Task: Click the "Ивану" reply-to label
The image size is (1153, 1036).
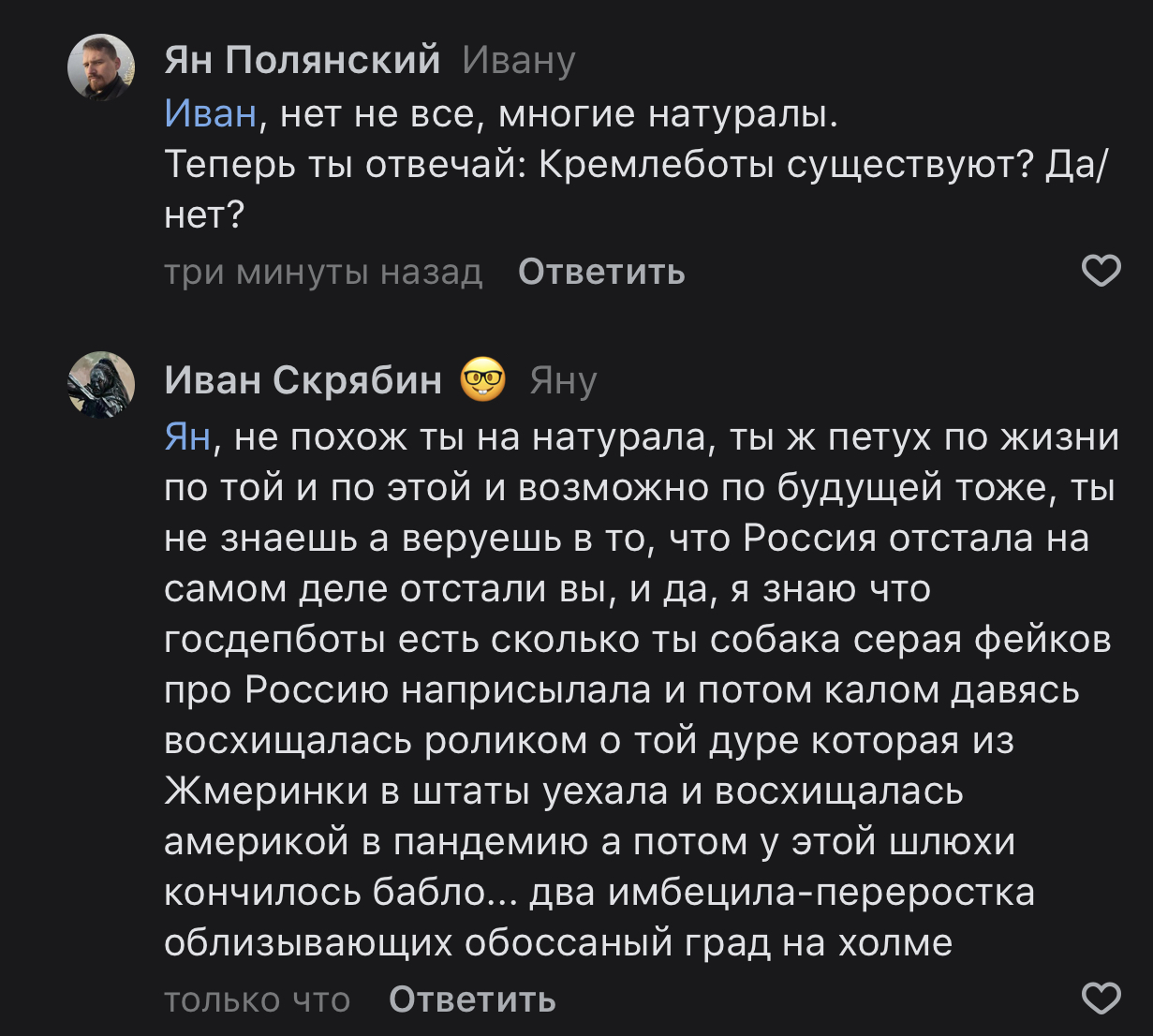Action: (519, 61)
